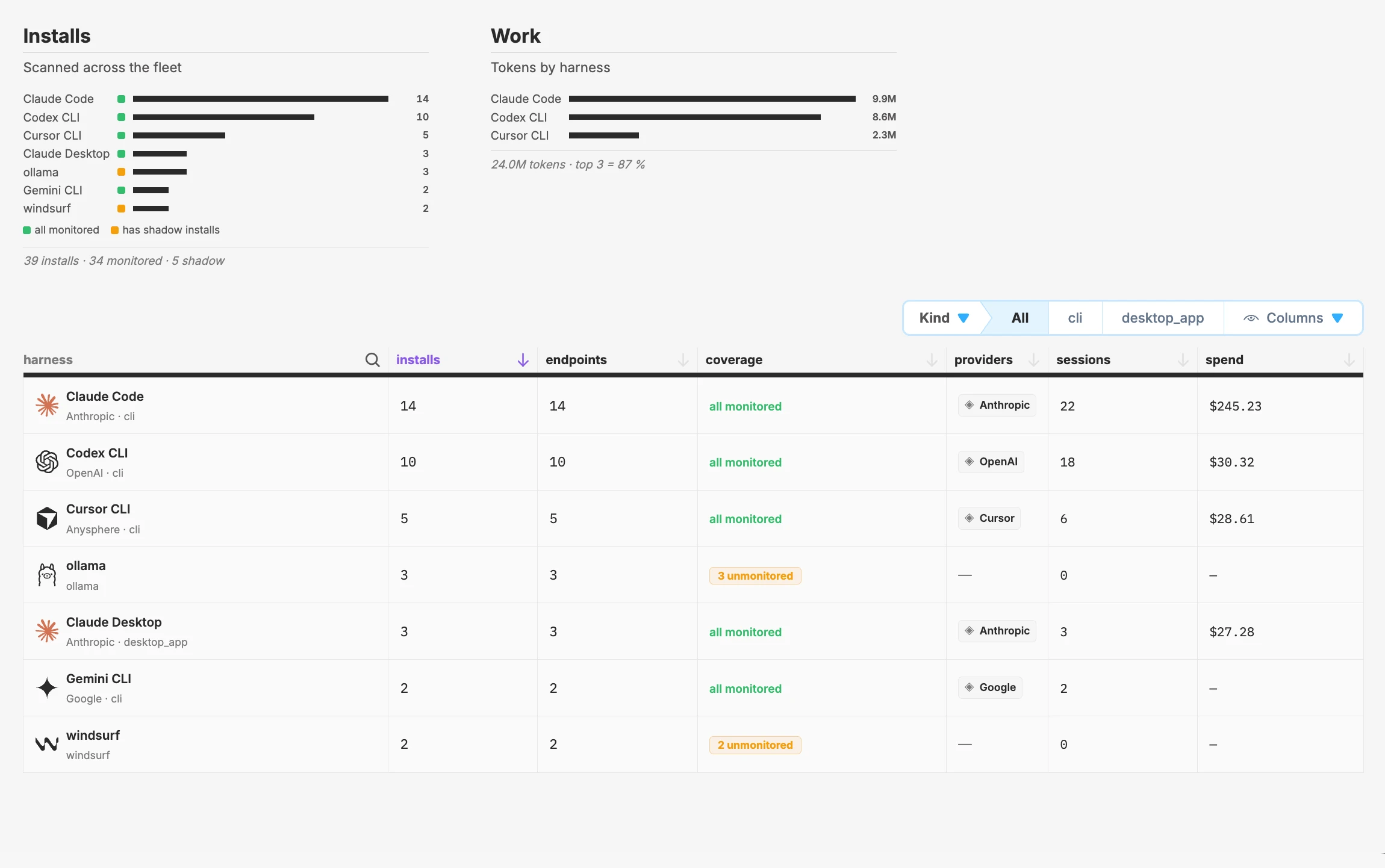Image resolution: width=1385 pixels, height=868 pixels.
Task: Click the coverage column sort arrow
Action: click(932, 360)
